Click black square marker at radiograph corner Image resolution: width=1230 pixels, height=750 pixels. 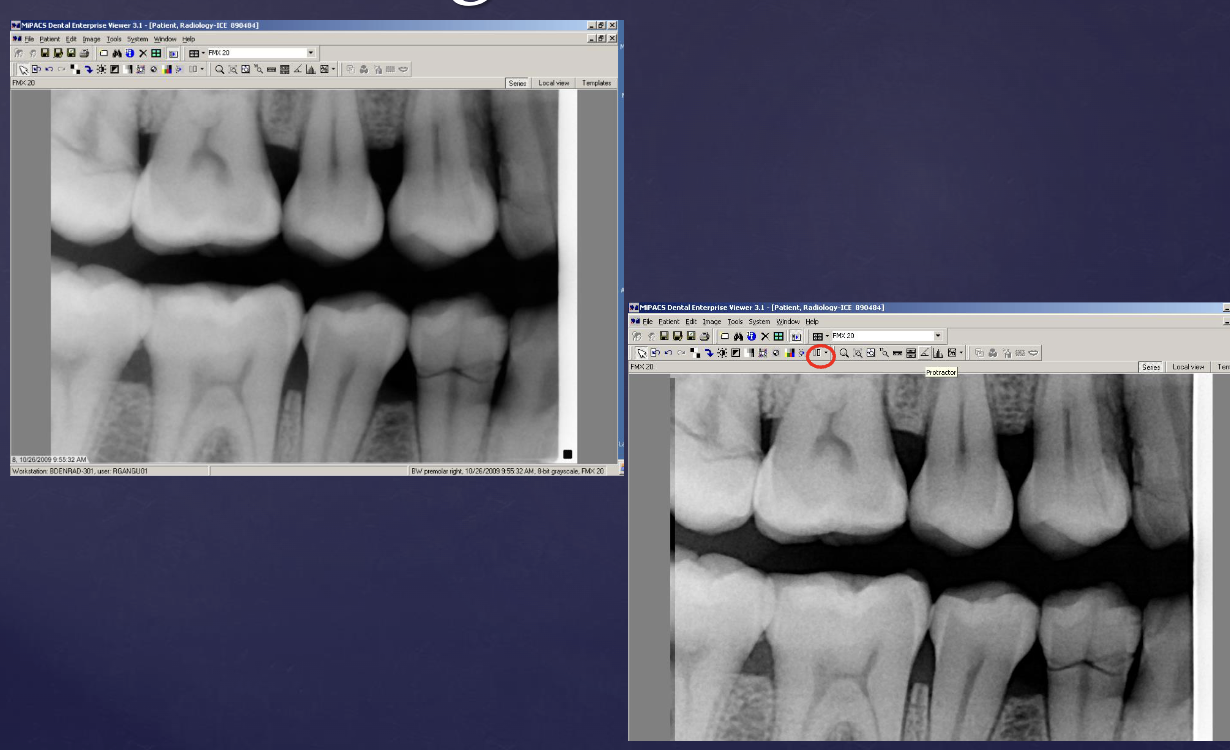click(x=567, y=454)
